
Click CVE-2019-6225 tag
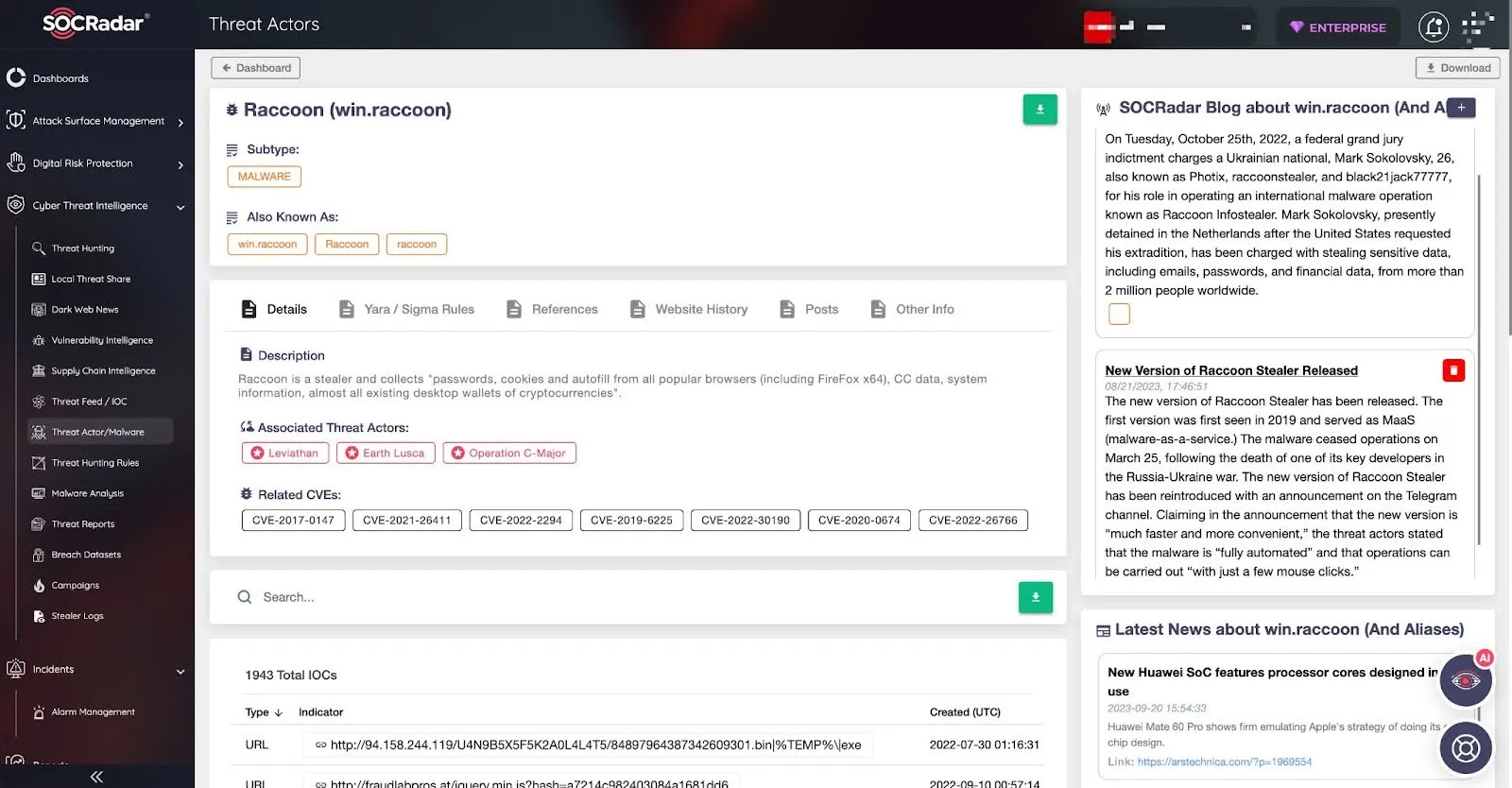click(631, 521)
